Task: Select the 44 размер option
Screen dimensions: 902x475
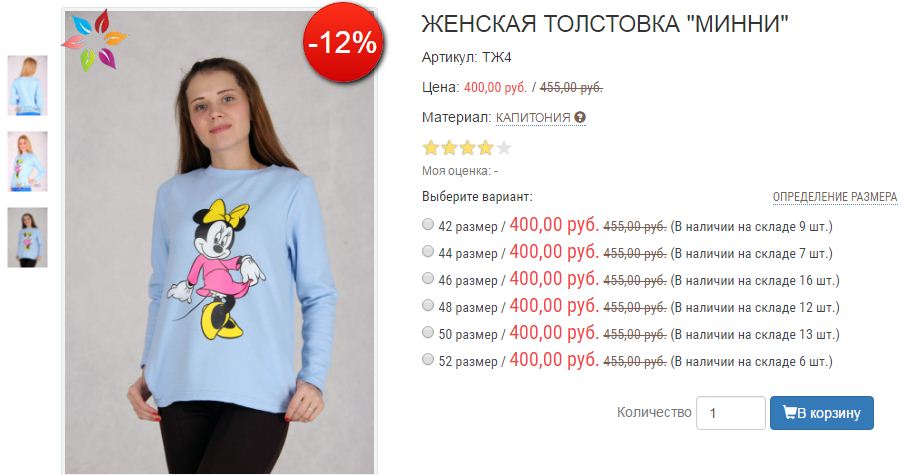Action: (427, 251)
